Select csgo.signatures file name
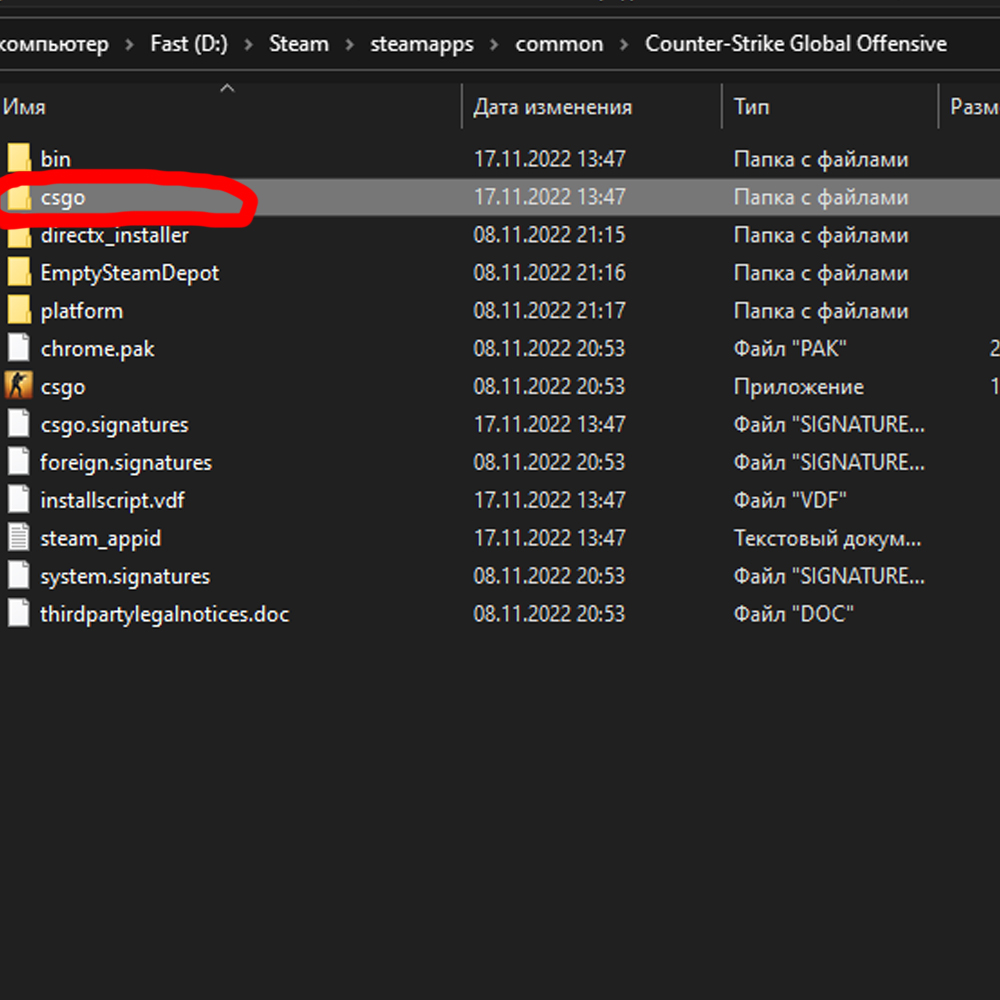This screenshot has height=1000, width=1000. click(114, 425)
